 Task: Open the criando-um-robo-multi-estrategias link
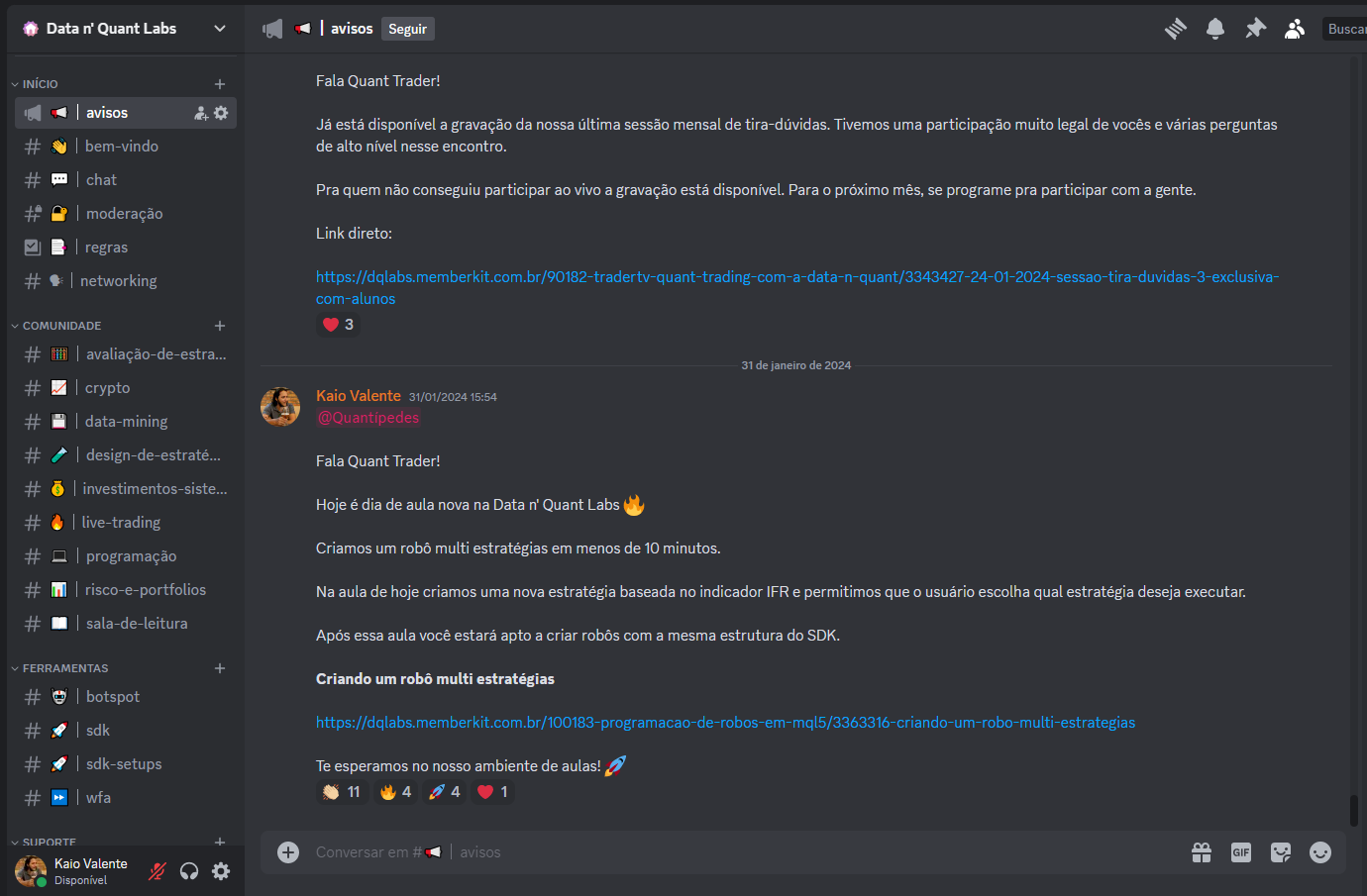[x=725, y=723]
